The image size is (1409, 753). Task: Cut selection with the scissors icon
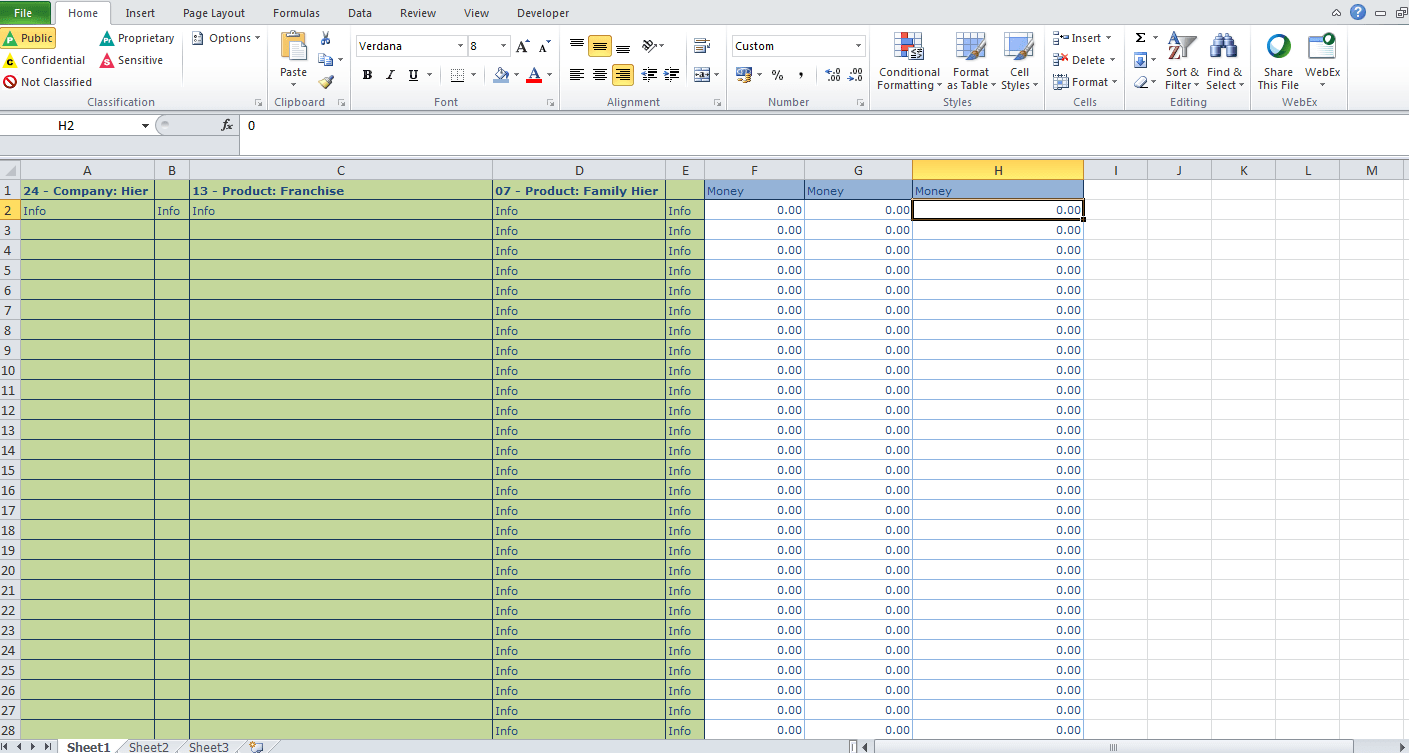325,38
